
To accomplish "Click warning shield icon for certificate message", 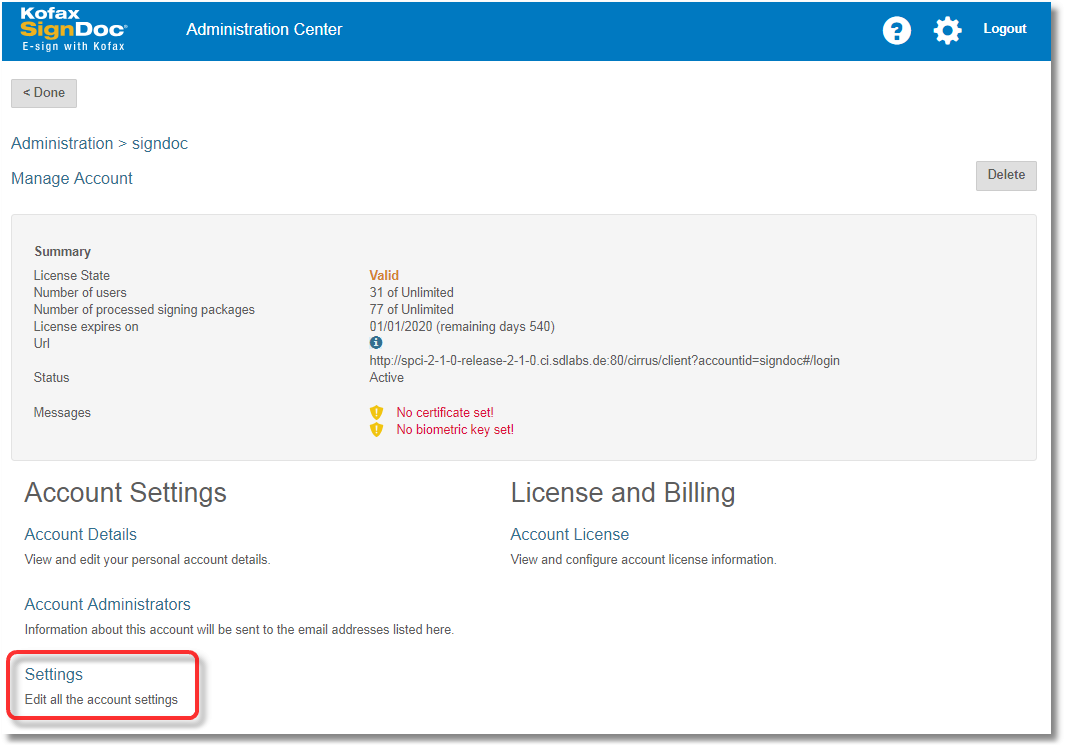I will tap(377, 413).
